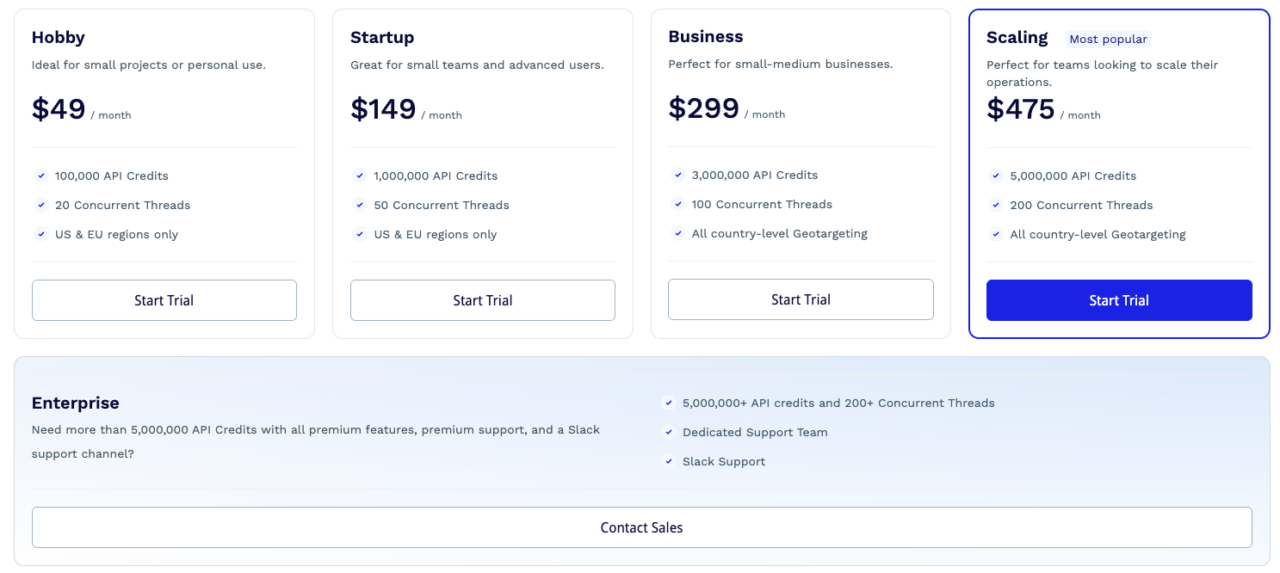Click the Startup plan Start Trial button
Viewport: 1280px width, 573px height.
482,300
